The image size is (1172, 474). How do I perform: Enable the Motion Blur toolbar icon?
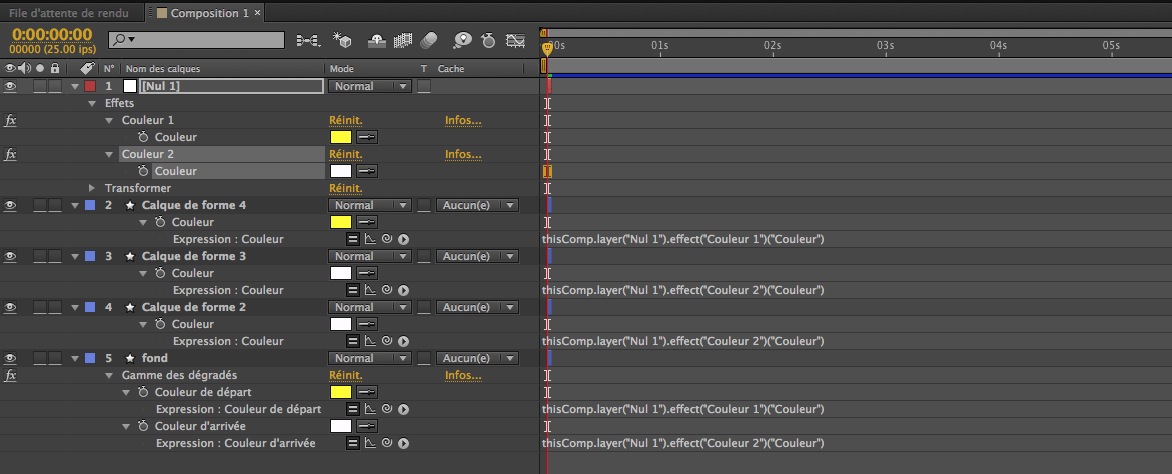(429, 41)
